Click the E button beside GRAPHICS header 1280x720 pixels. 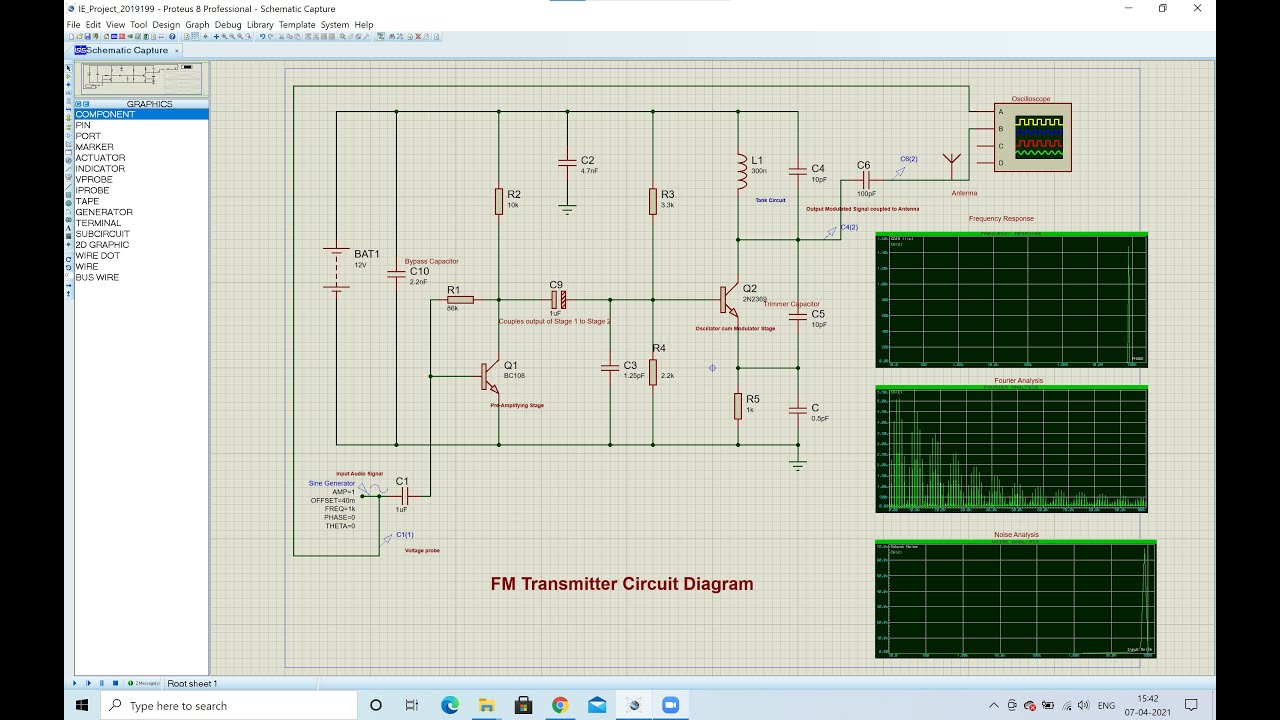click(86, 104)
